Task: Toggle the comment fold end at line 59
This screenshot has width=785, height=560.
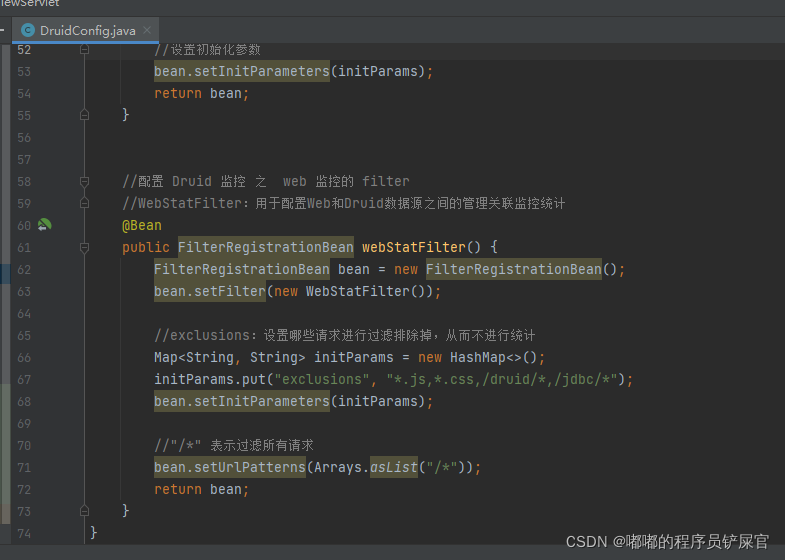Action: point(85,203)
